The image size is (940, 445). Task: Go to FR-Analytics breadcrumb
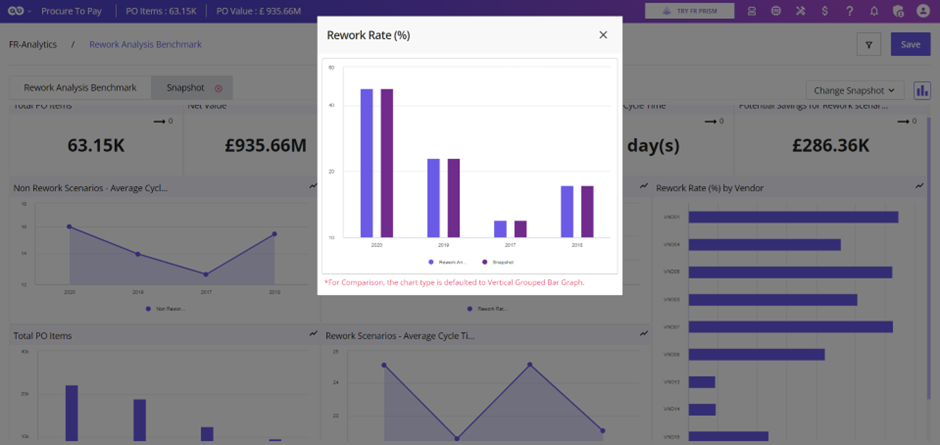coord(33,44)
